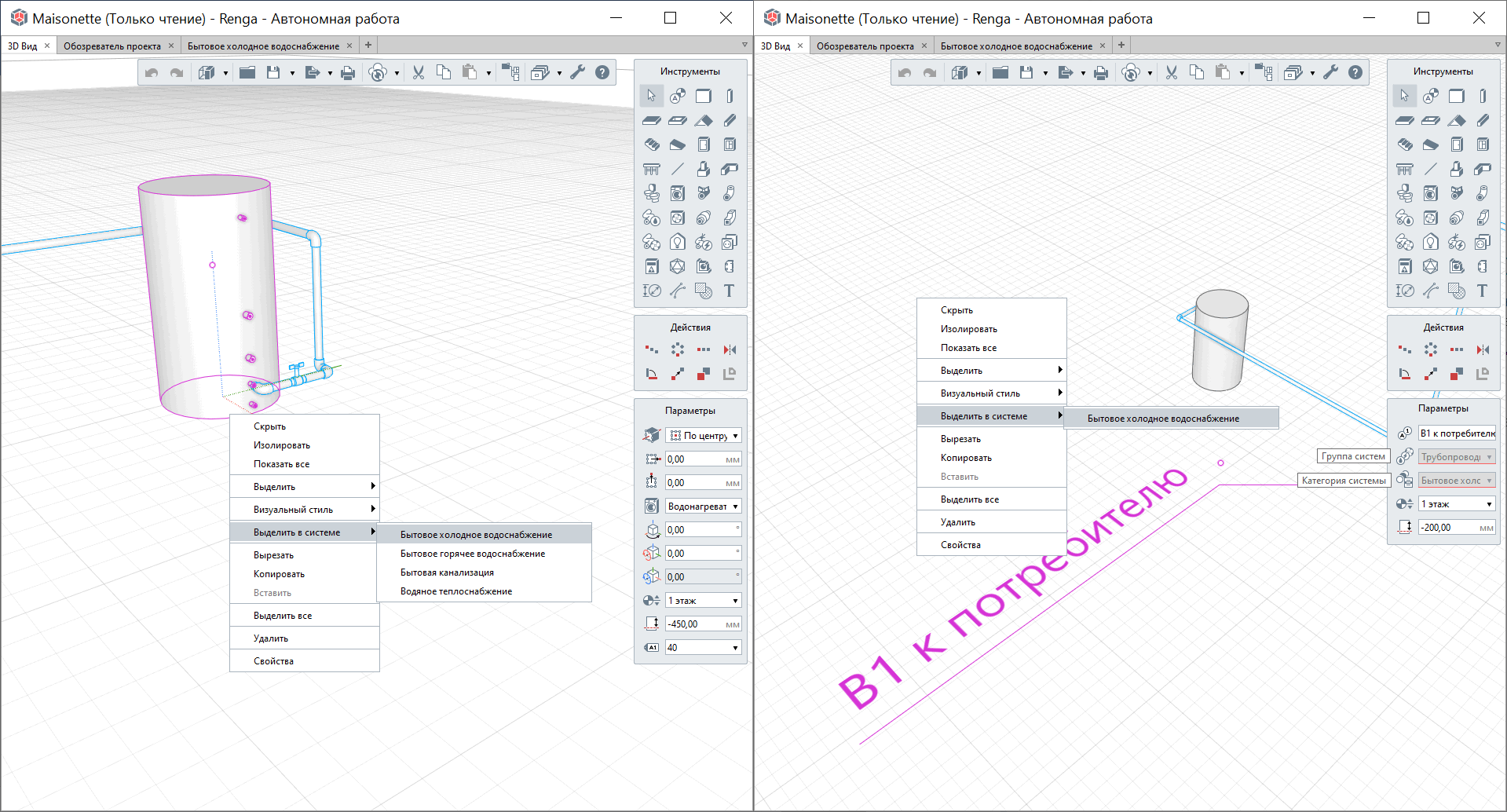Add a new tab with plus in left window

point(368,46)
